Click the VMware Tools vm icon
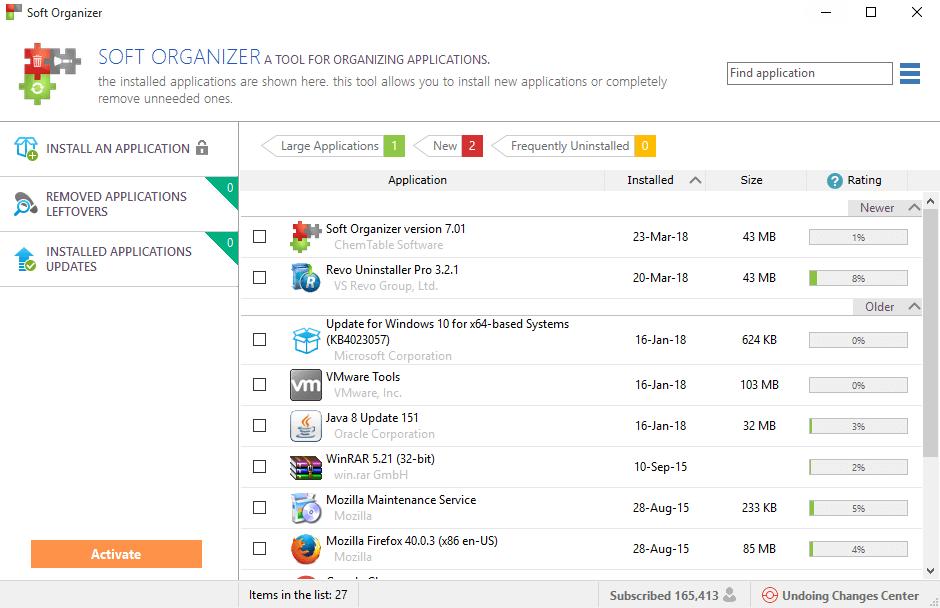The width and height of the screenshot is (940, 608). pyautogui.click(x=306, y=385)
